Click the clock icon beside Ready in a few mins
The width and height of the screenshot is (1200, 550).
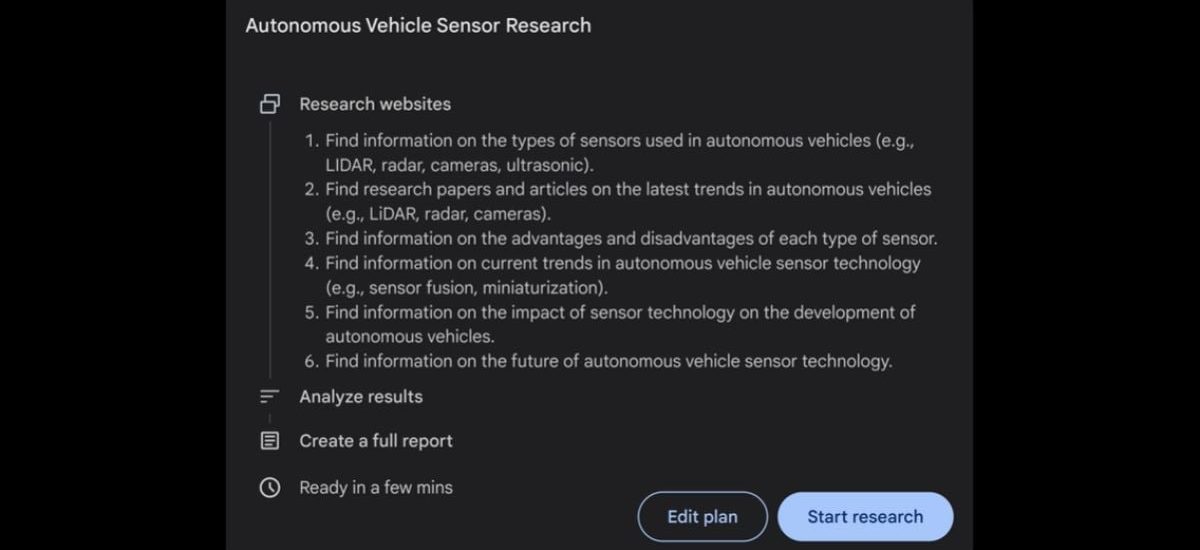coord(269,488)
